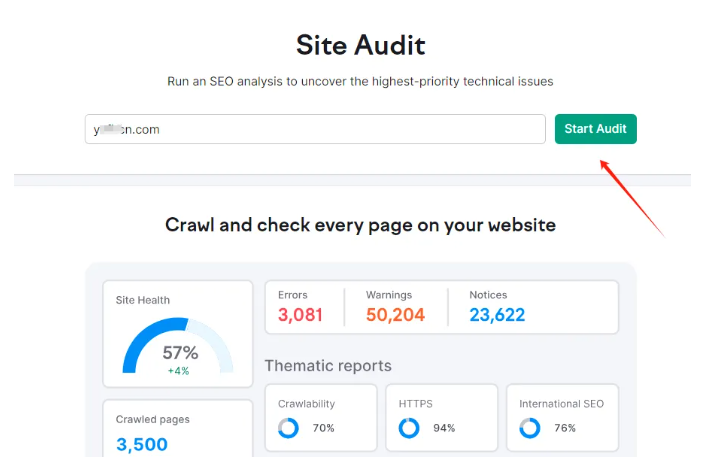Click the 57% Site Health score
709x475 pixels.
[x=180, y=353]
